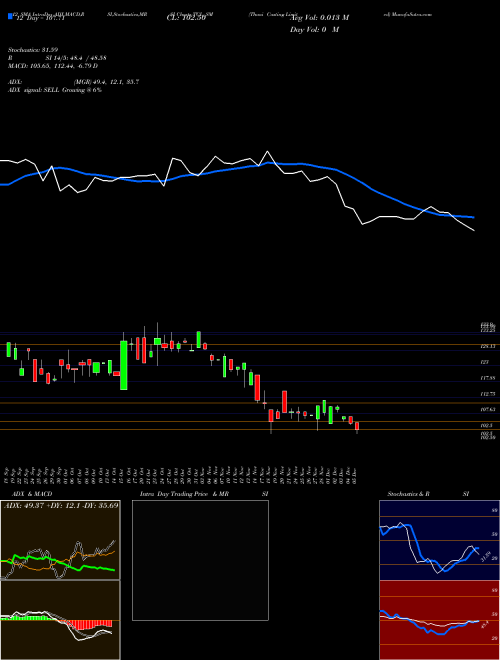Viewport: 500px width, 660px height.
Task: Click the Intra Day Trading Price & MRSI title
Action: [204, 494]
